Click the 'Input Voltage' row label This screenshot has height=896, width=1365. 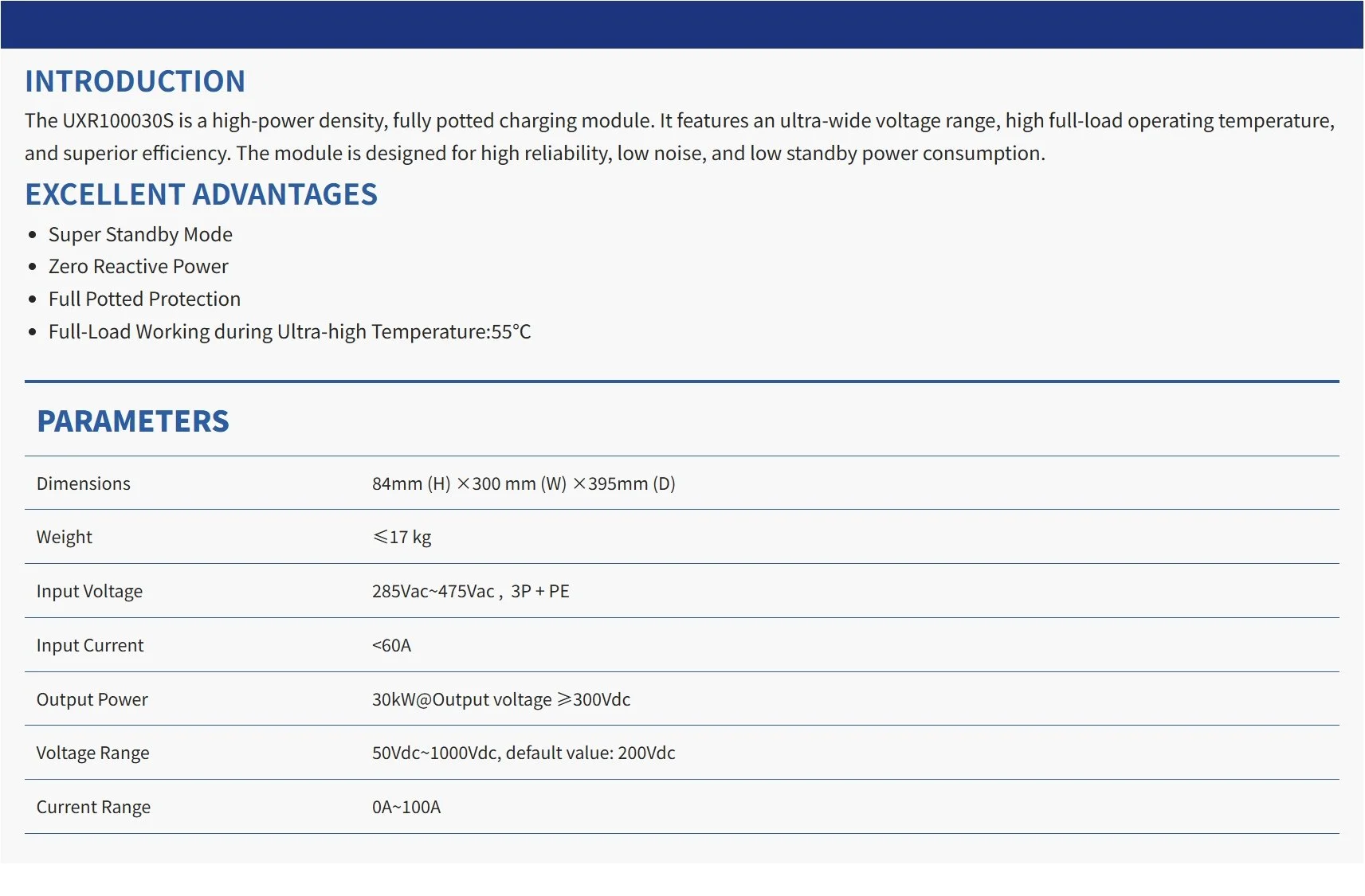pyautogui.click(x=89, y=591)
